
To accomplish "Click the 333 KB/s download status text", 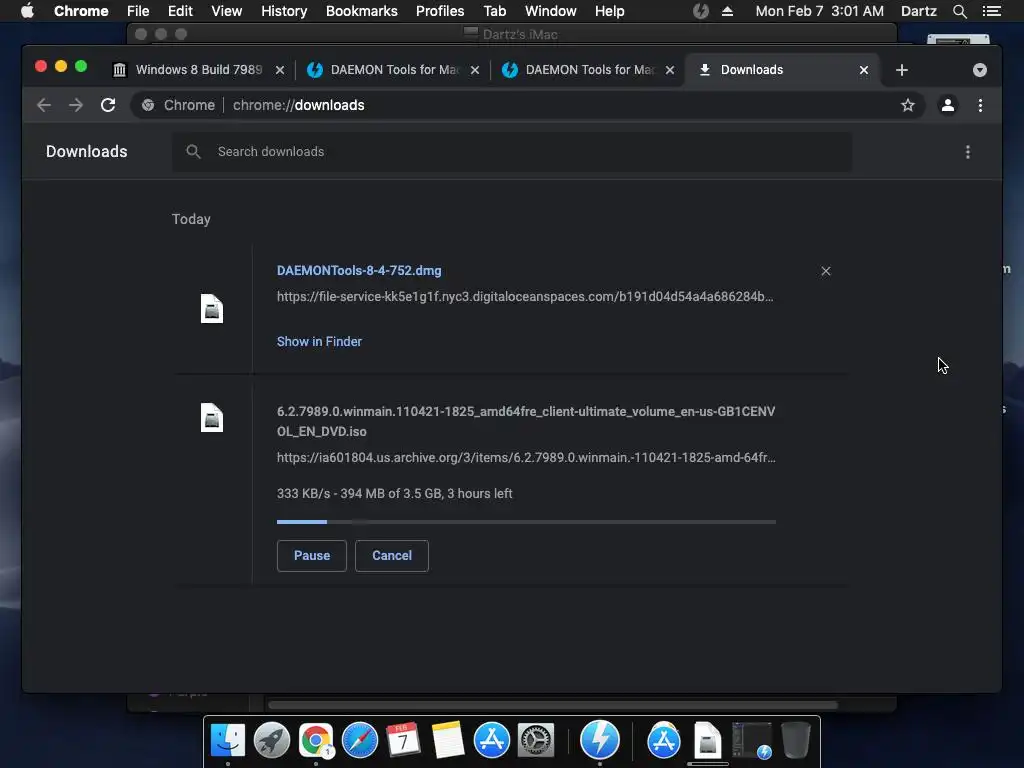I will [394, 494].
